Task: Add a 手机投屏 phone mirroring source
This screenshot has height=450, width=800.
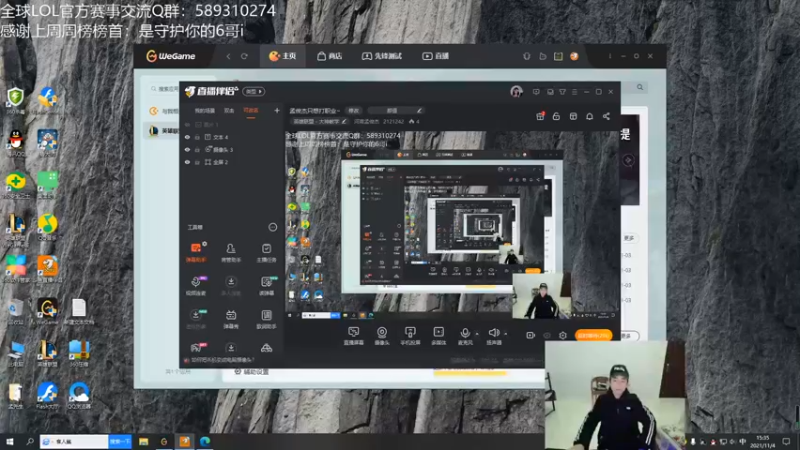Action: 410,336
